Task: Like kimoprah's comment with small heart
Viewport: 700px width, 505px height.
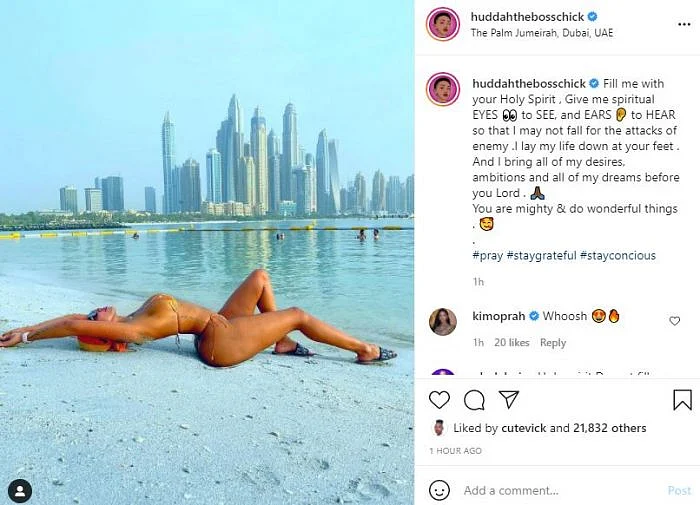Action: tap(675, 321)
